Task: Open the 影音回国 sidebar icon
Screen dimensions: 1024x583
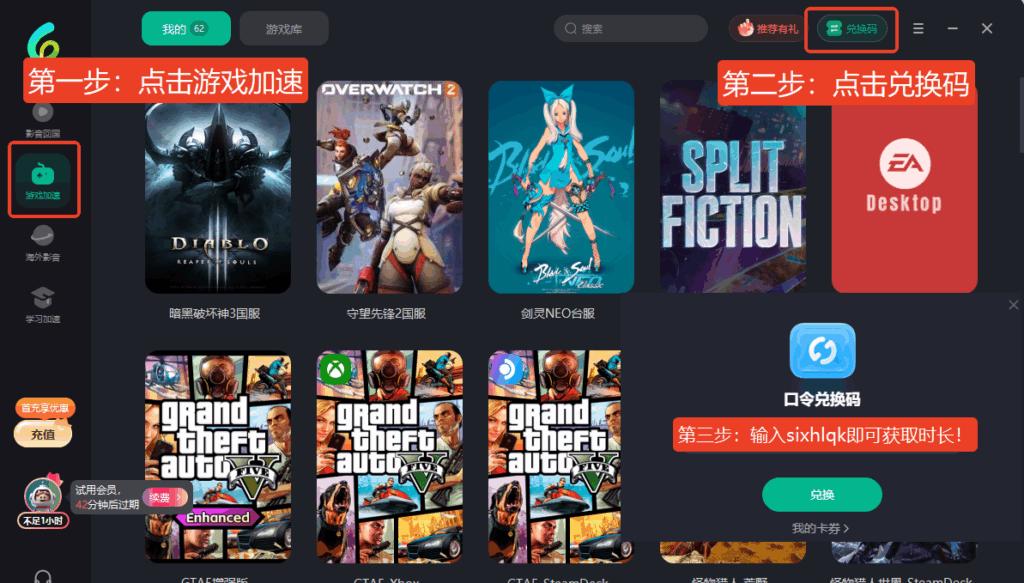Action: (42, 112)
